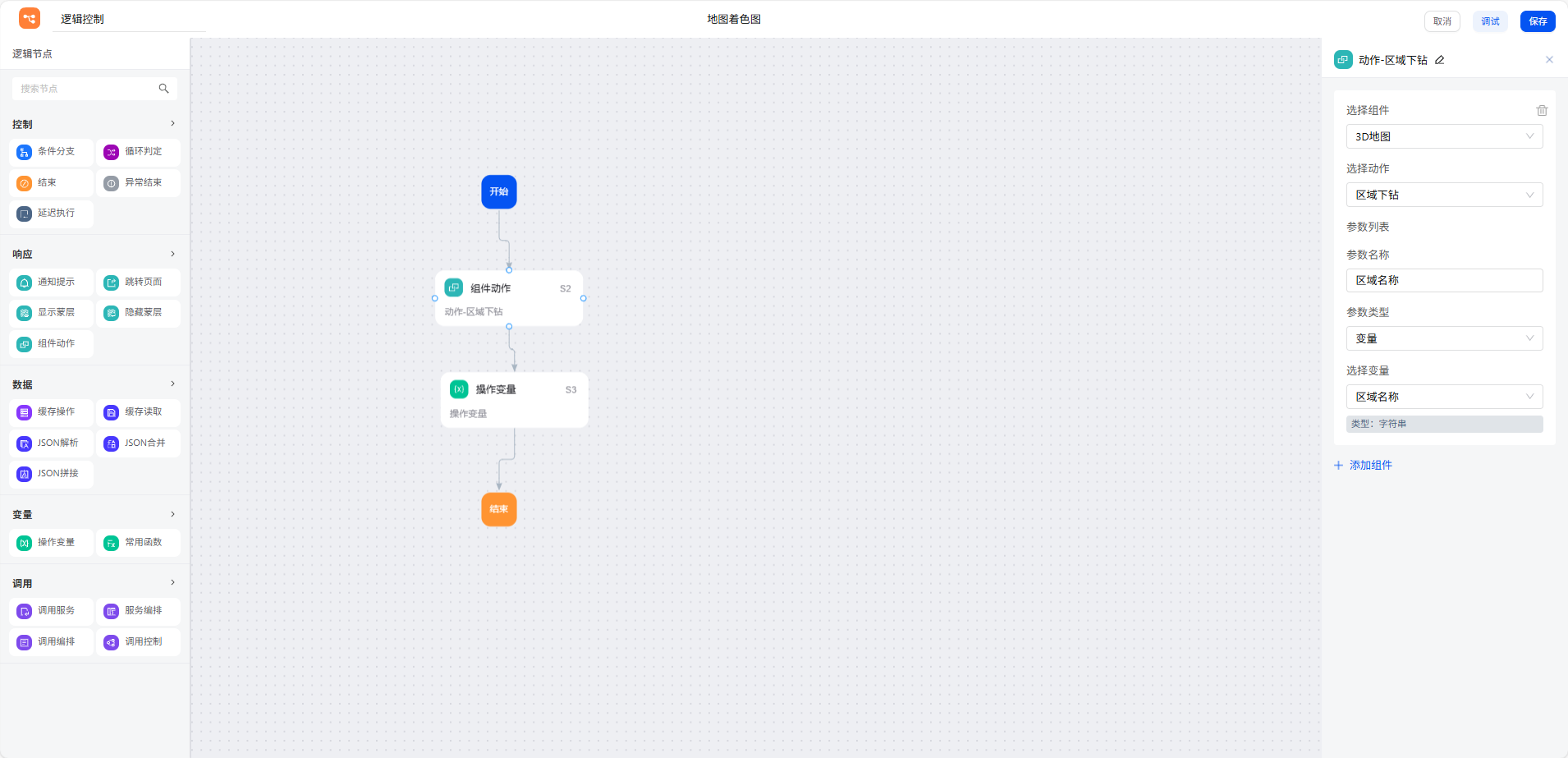The height and width of the screenshot is (758, 1568).
Task: Click the 跳转页面 node icon
Action: click(112, 283)
